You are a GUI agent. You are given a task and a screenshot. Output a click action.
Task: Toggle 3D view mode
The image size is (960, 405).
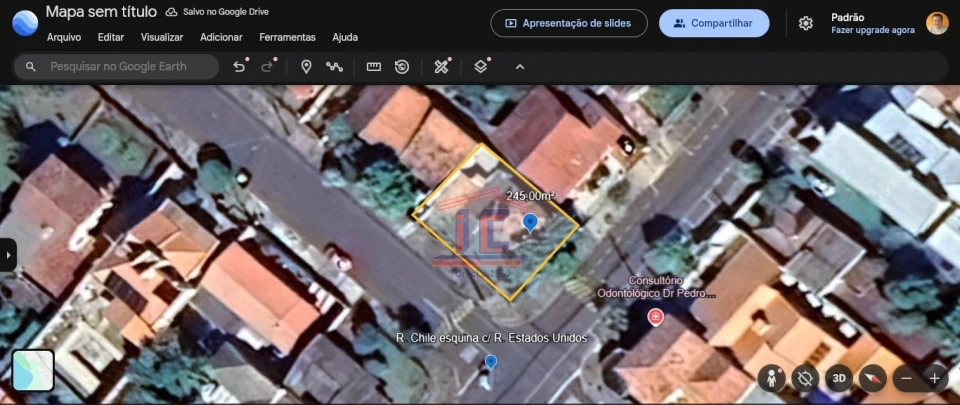click(x=839, y=378)
